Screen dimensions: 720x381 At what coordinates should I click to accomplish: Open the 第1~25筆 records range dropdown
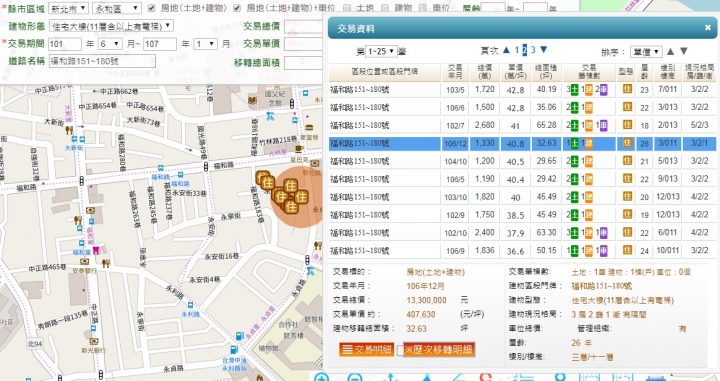tap(381, 51)
